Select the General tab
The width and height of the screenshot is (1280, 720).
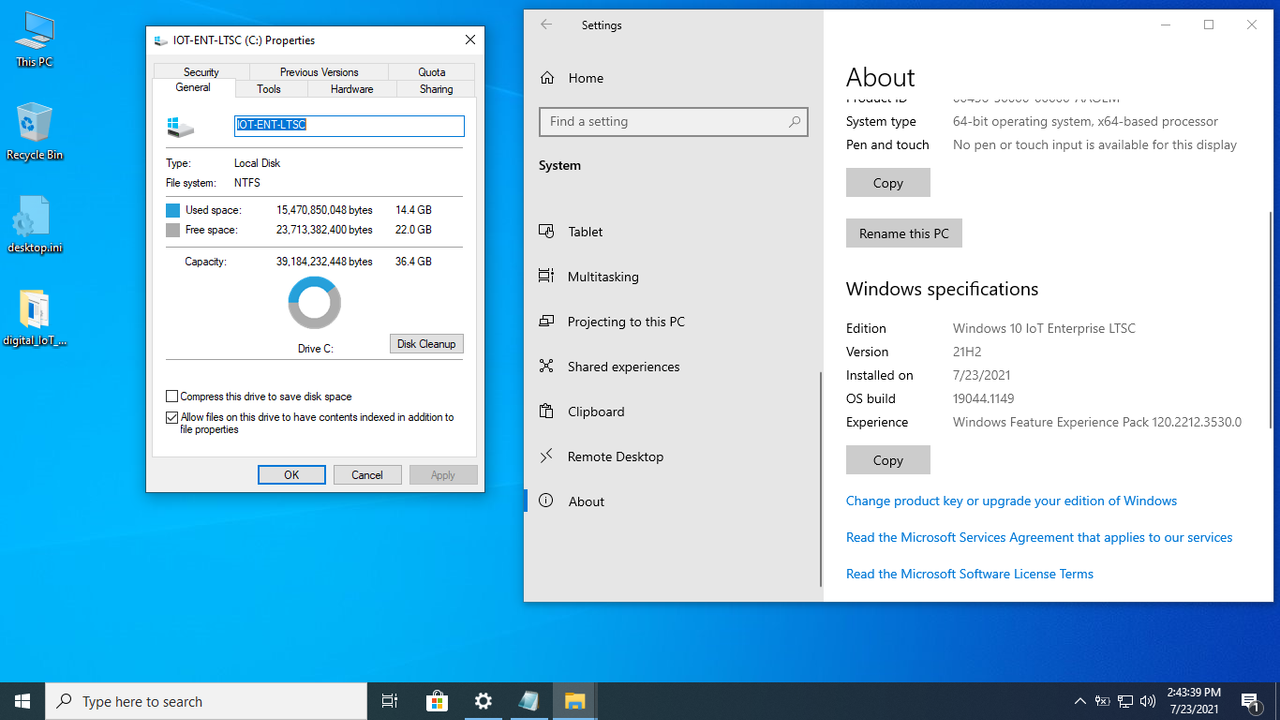193,88
